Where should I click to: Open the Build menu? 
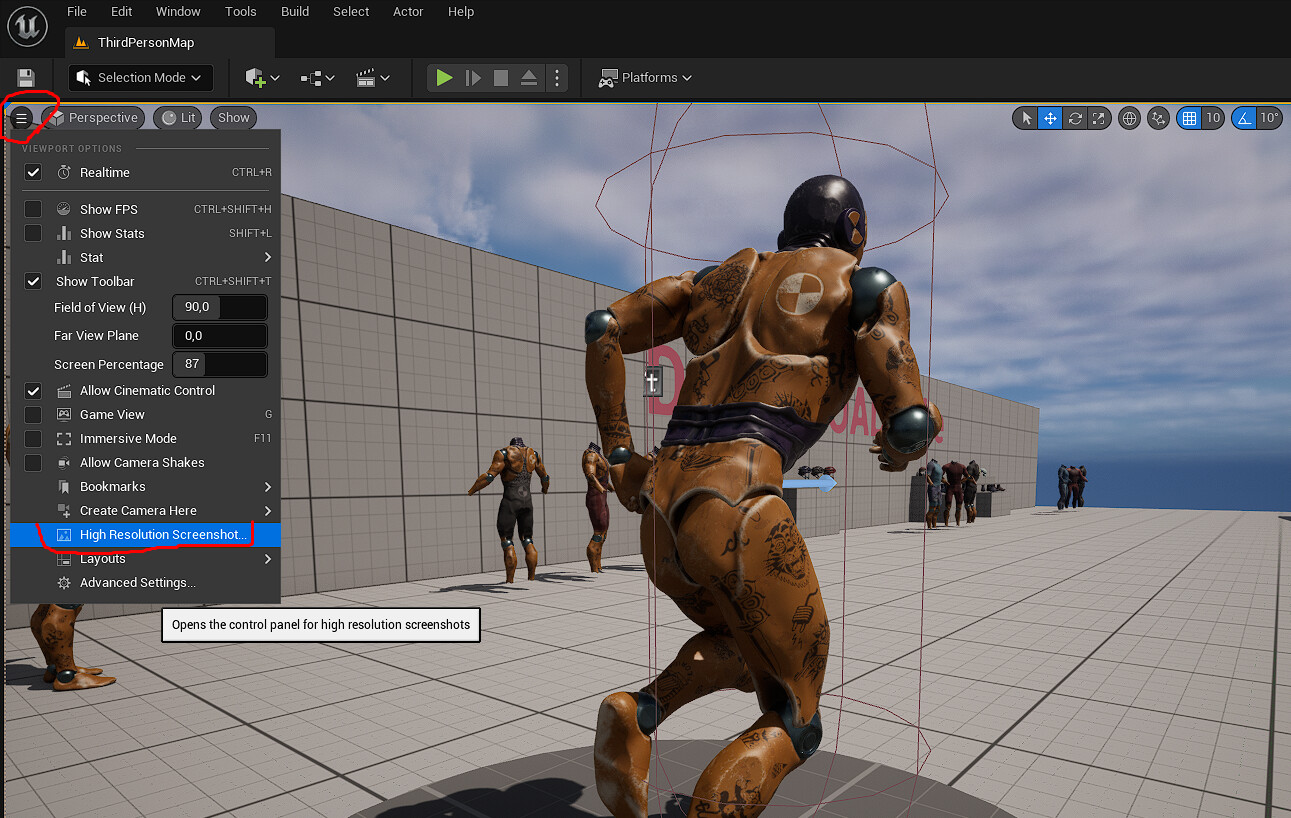tap(295, 12)
